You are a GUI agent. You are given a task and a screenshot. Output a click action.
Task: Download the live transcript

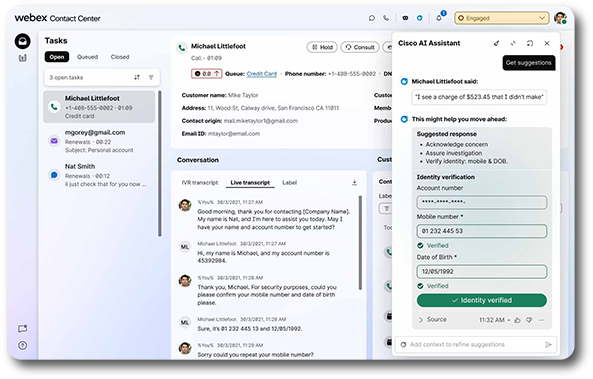pos(354,183)
